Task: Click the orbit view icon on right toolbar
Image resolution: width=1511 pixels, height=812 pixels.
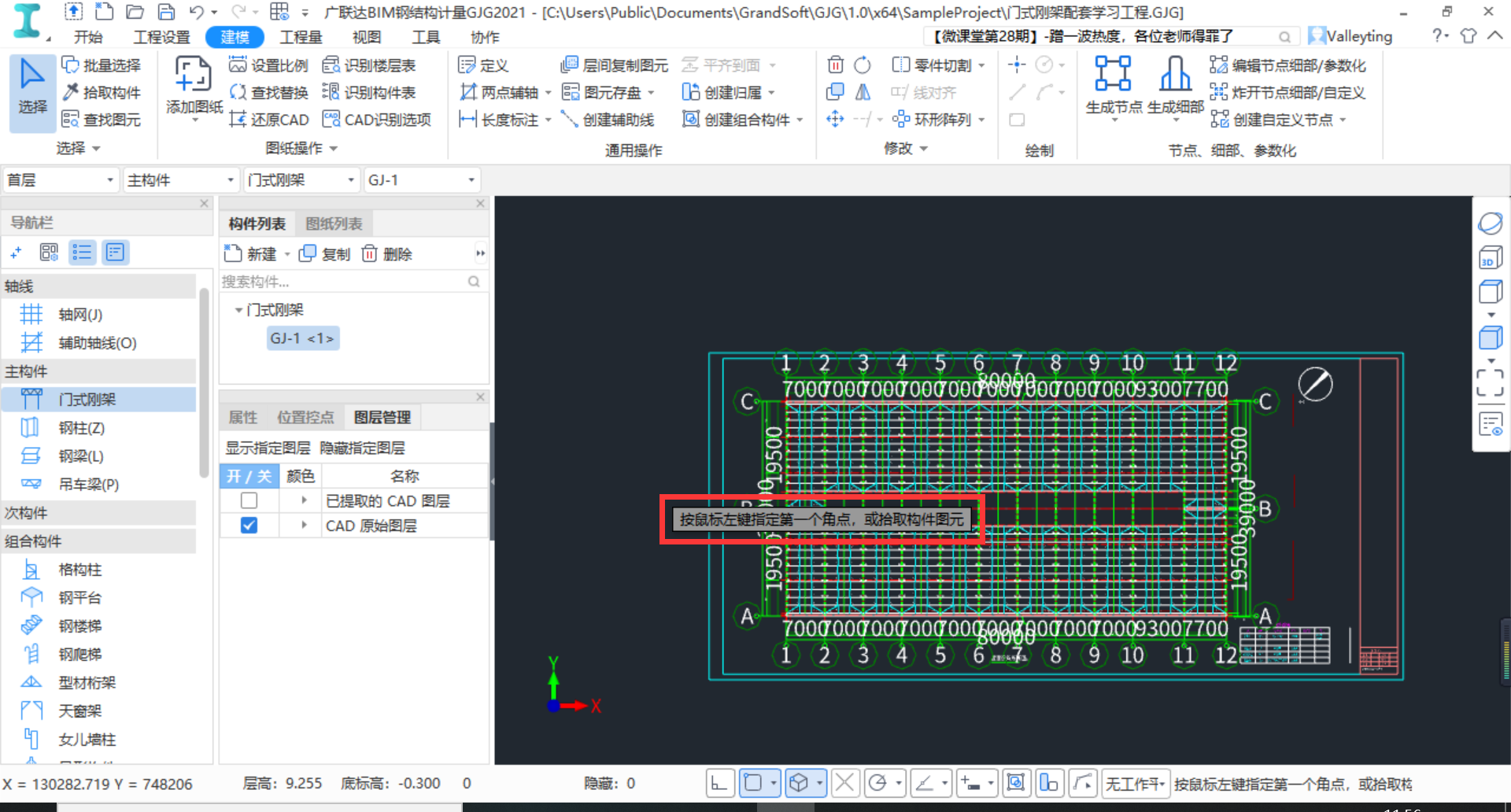Action: 1491,223
